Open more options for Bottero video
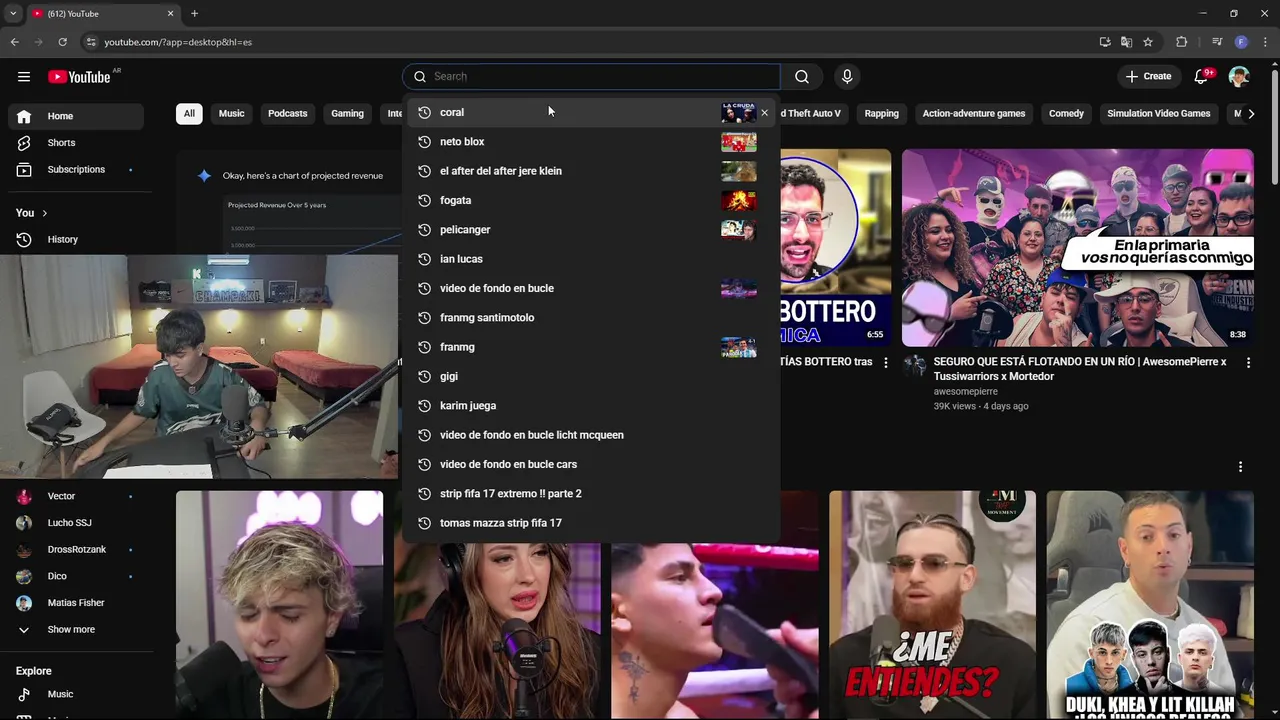This screenshot has width=1280, height=720. point(885,363)
